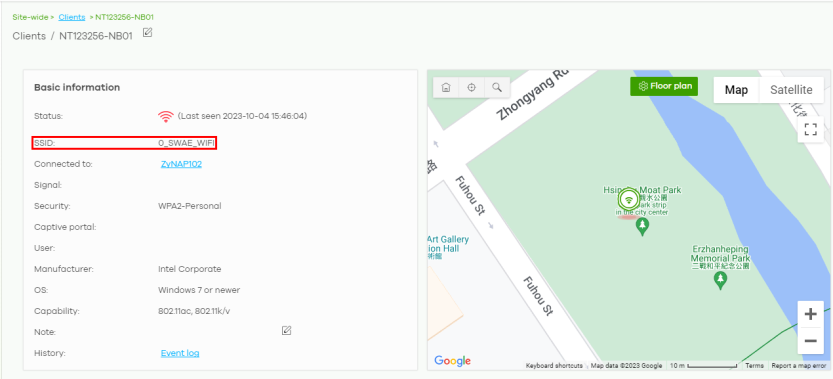Click the locate crosshair icon on map
This screenshot has height=379, width=833.
click(x=471, y=88)
